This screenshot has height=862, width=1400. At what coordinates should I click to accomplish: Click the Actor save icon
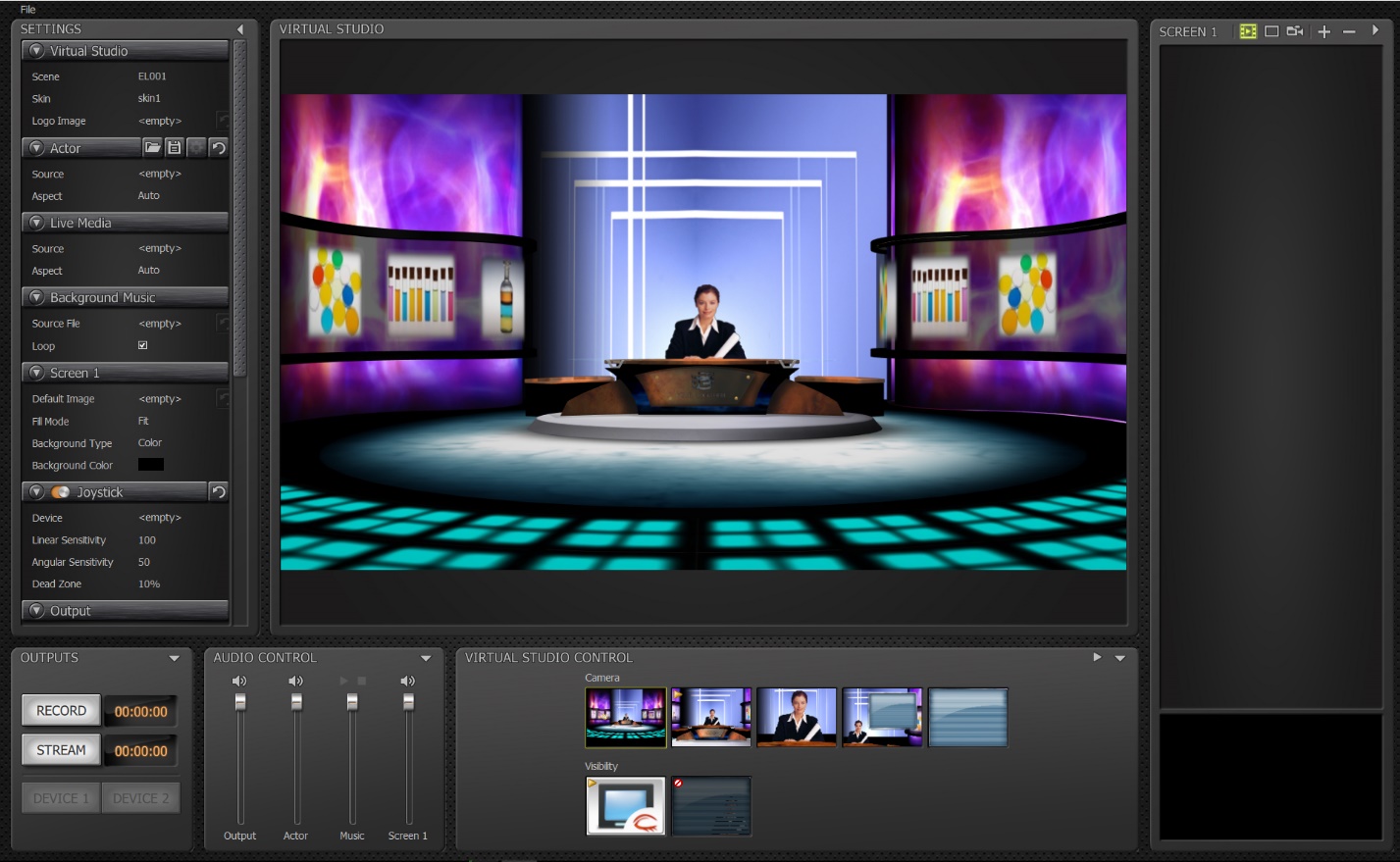pos(174,148)
